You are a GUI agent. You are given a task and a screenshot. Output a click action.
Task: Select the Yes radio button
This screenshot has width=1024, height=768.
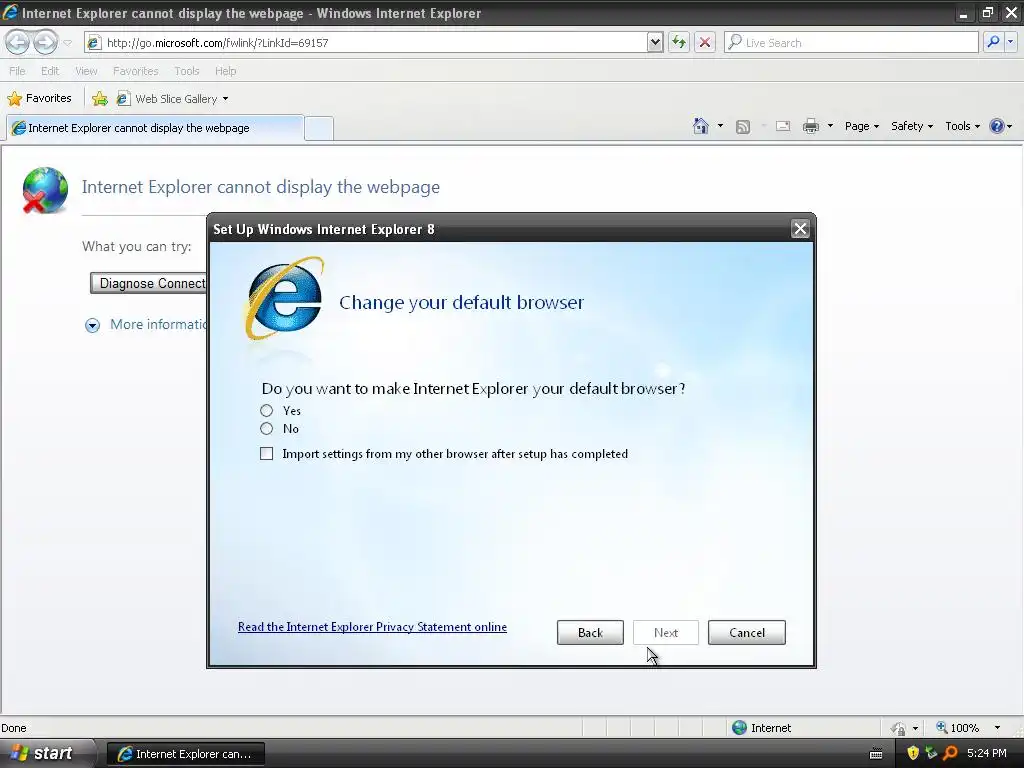pyautogui.click(x=266, y=411)
